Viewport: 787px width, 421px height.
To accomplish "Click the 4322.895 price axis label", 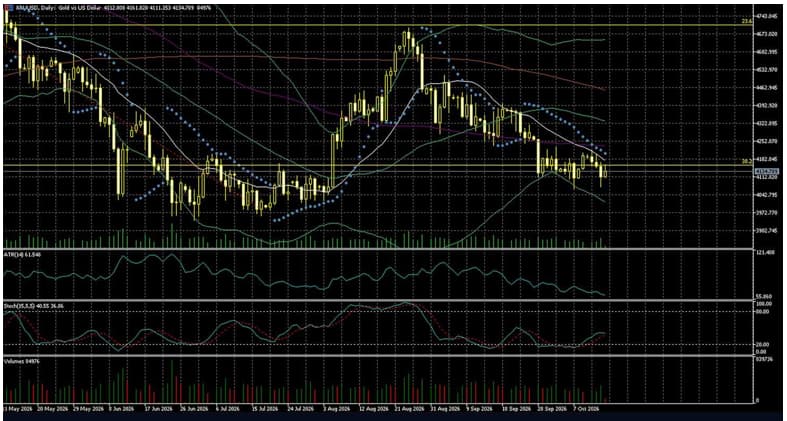I will 767,123.
